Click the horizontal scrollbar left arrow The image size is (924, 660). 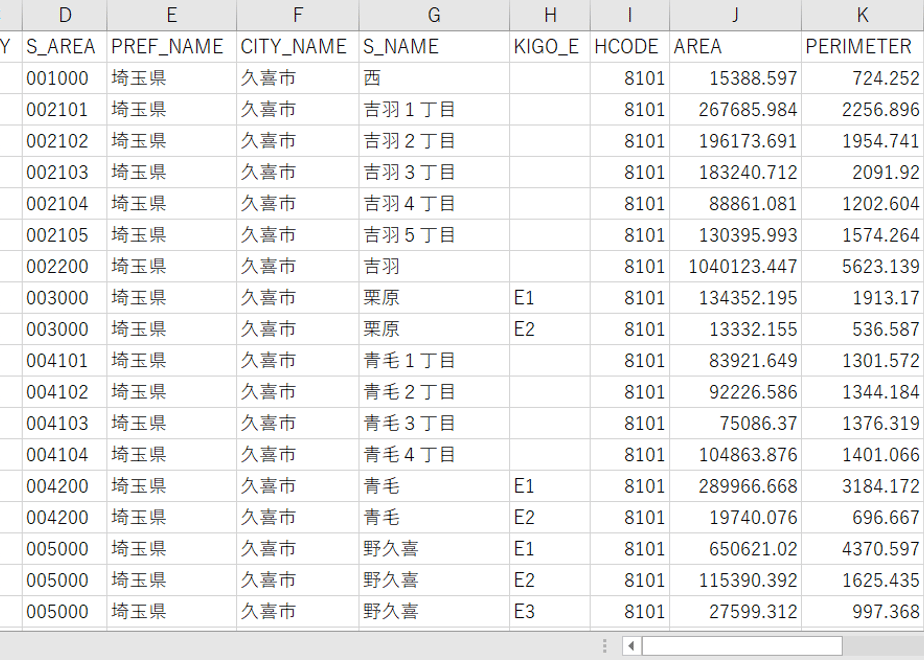(632, 646)
